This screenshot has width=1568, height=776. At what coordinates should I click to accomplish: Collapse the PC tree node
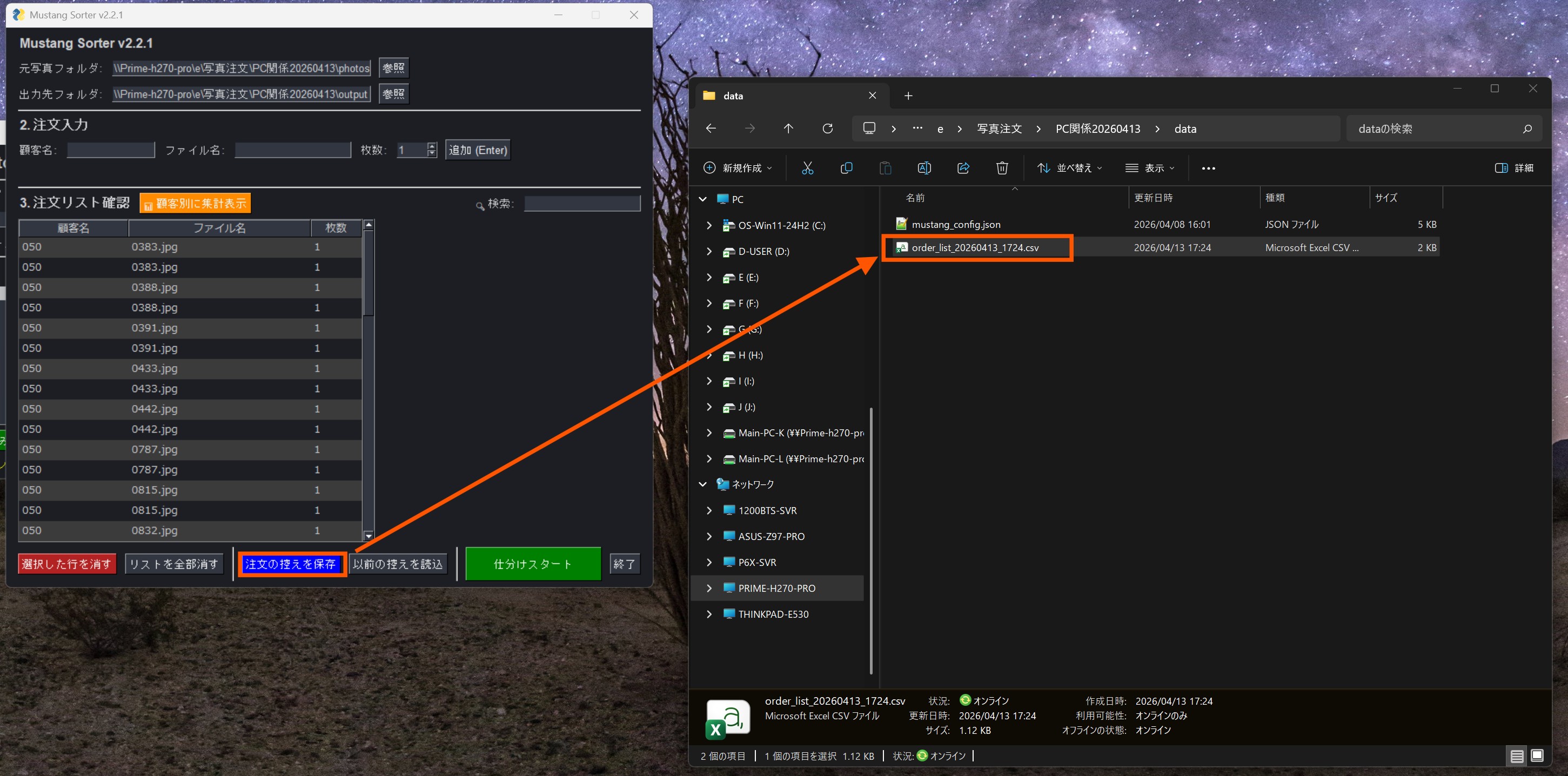pos(703,199)
